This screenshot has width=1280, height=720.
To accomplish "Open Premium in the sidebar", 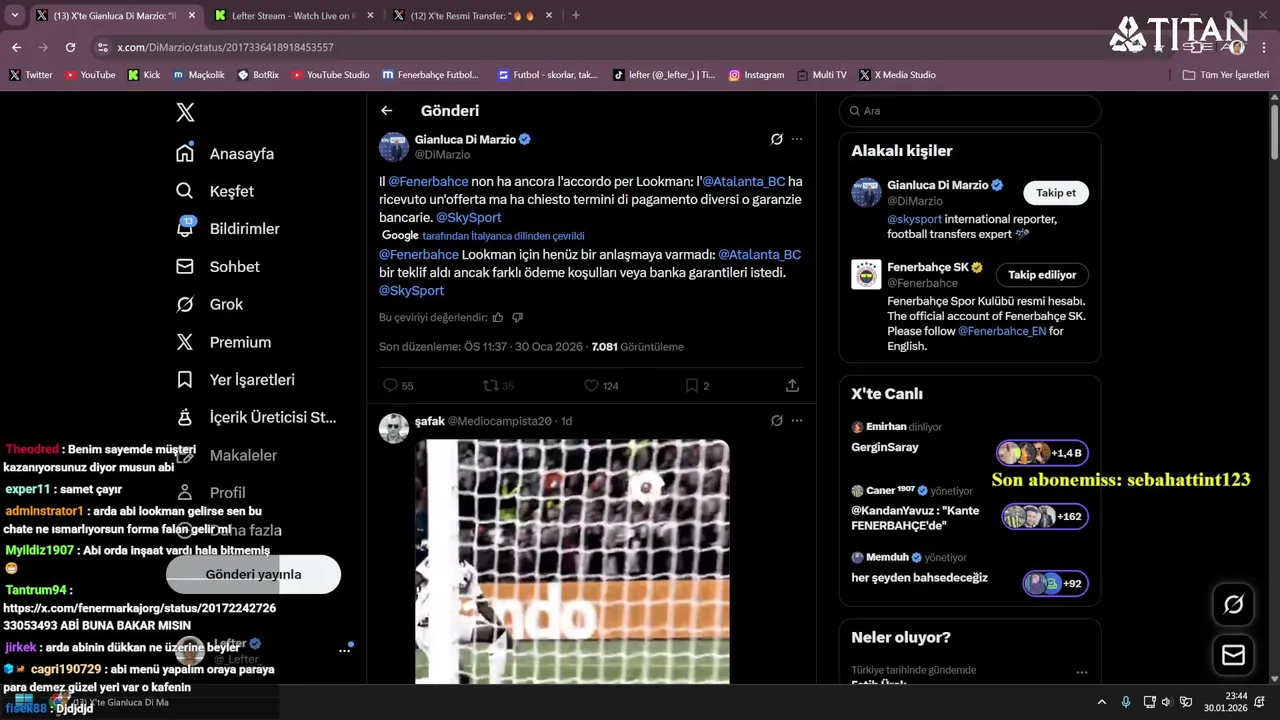I will point(223,342).
